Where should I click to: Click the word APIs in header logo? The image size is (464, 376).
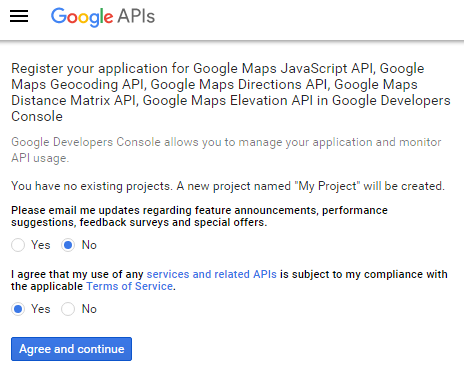(x=136, y=16)
